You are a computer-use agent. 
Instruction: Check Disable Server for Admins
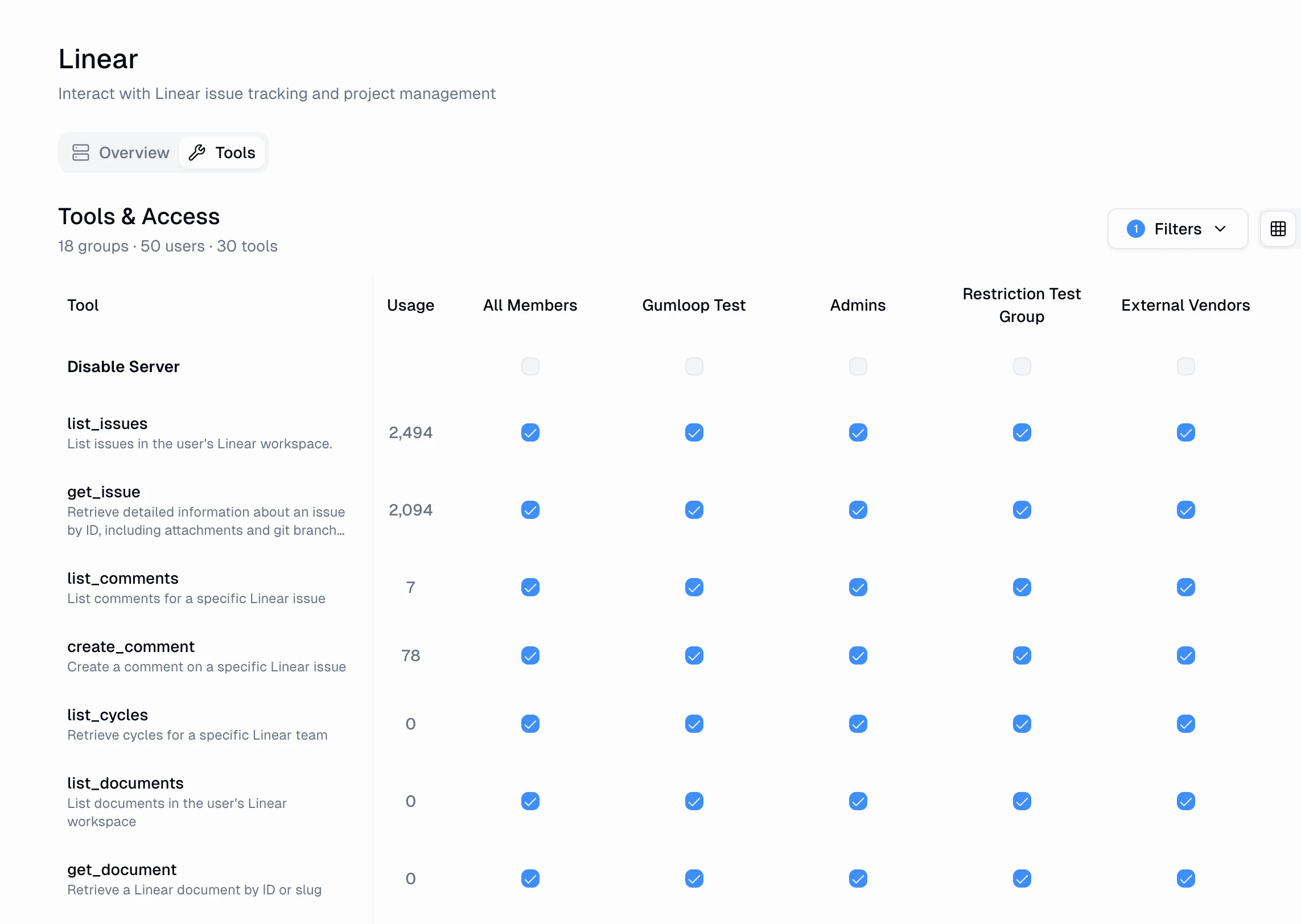tap(858, 366)
